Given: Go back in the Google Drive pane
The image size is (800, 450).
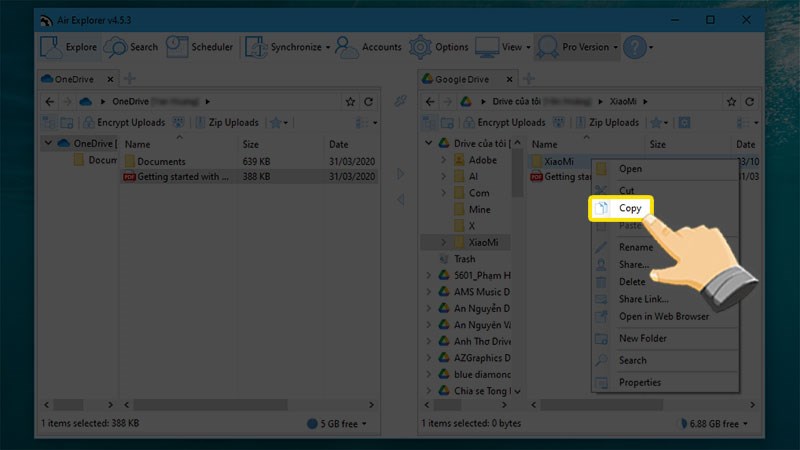Looking at the screenshot, I should (x=430, y=102).
